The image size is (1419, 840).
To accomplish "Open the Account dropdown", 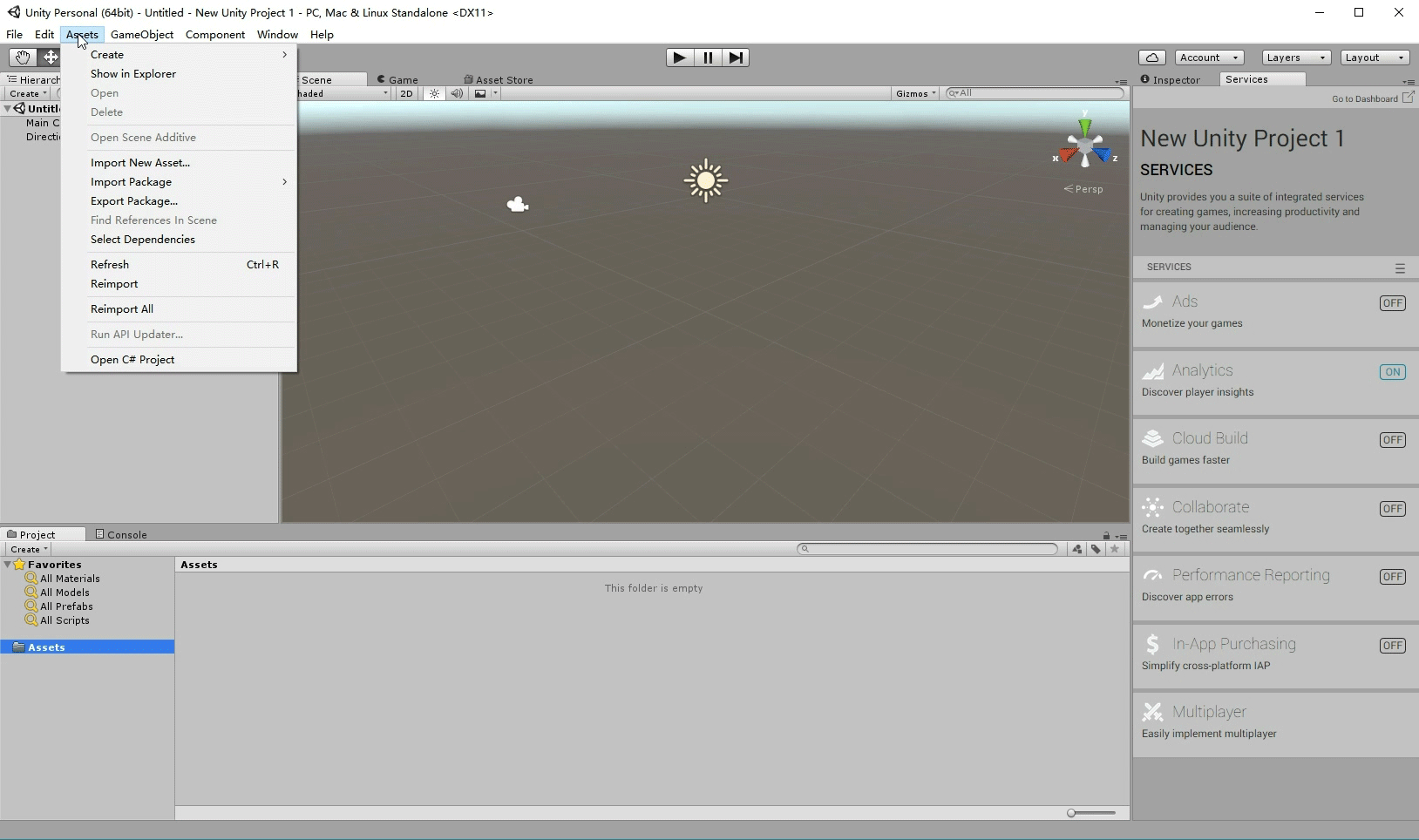I will point(1209,58).
